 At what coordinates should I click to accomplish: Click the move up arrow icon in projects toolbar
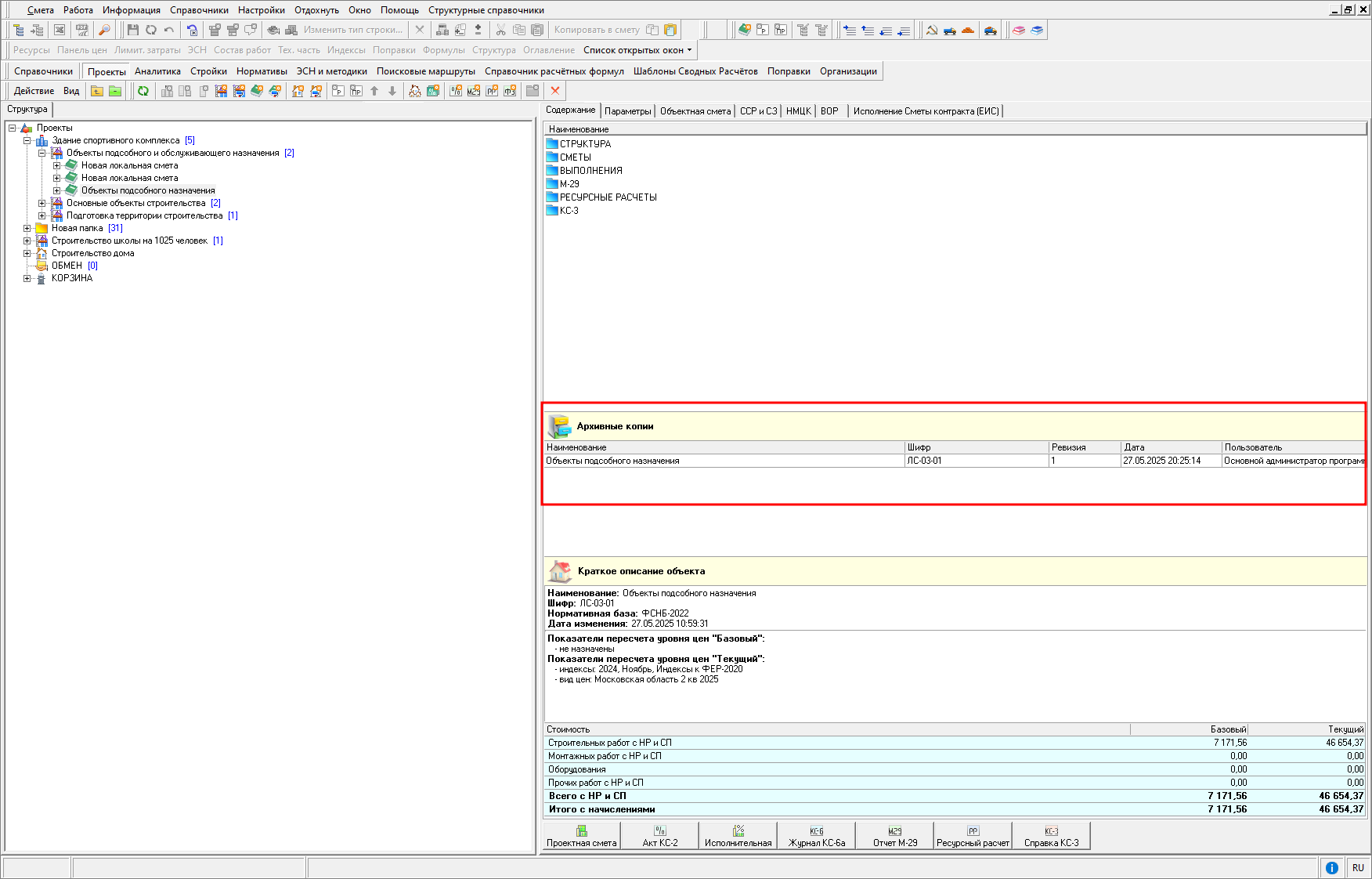point(374,91)
